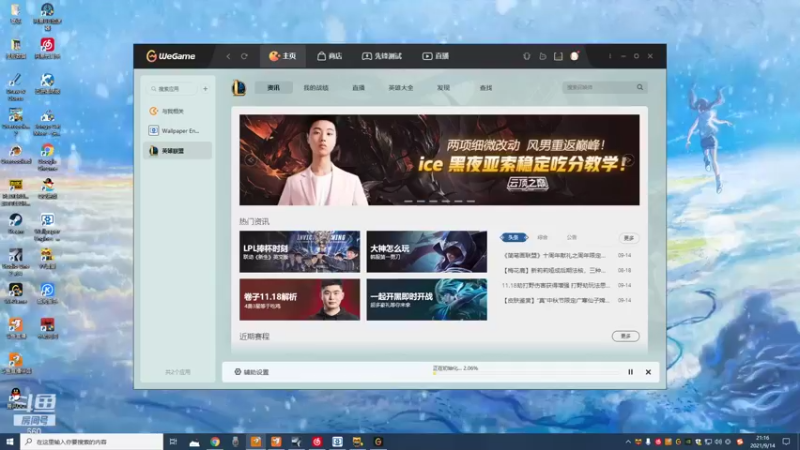Image resolution: width=800 pixels, height=450 pixels.
Task: Refresh the page with the reload icon
Action: [x=244, y=56]
